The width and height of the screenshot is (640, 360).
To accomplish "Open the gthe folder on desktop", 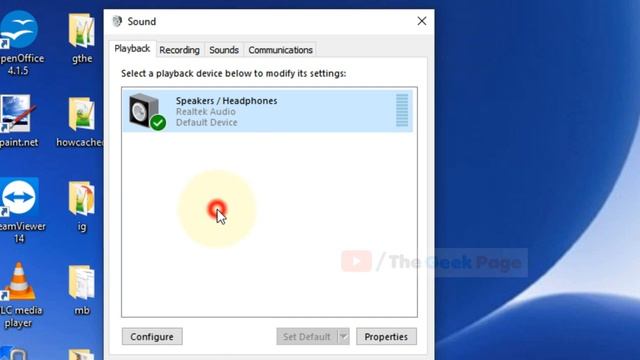I will [82, 38].
